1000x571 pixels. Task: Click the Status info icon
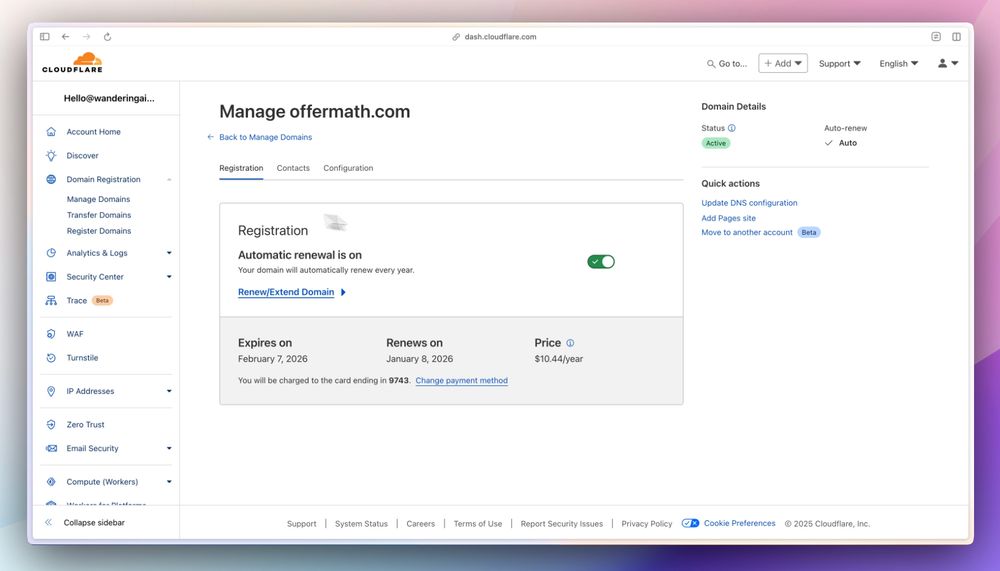pyautogui.click(x=732, y=128)
